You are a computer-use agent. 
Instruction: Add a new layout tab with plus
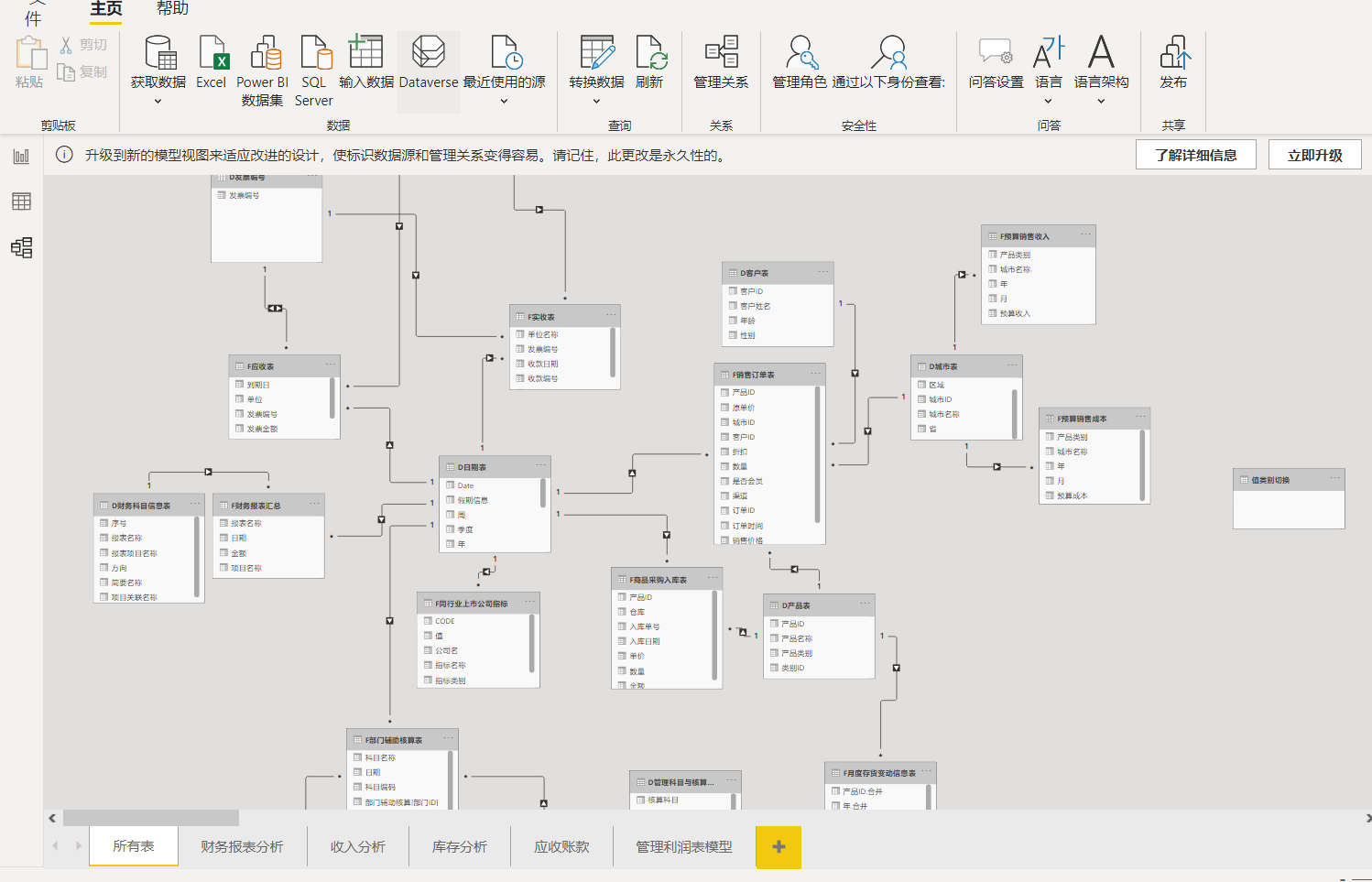point(779,847)
